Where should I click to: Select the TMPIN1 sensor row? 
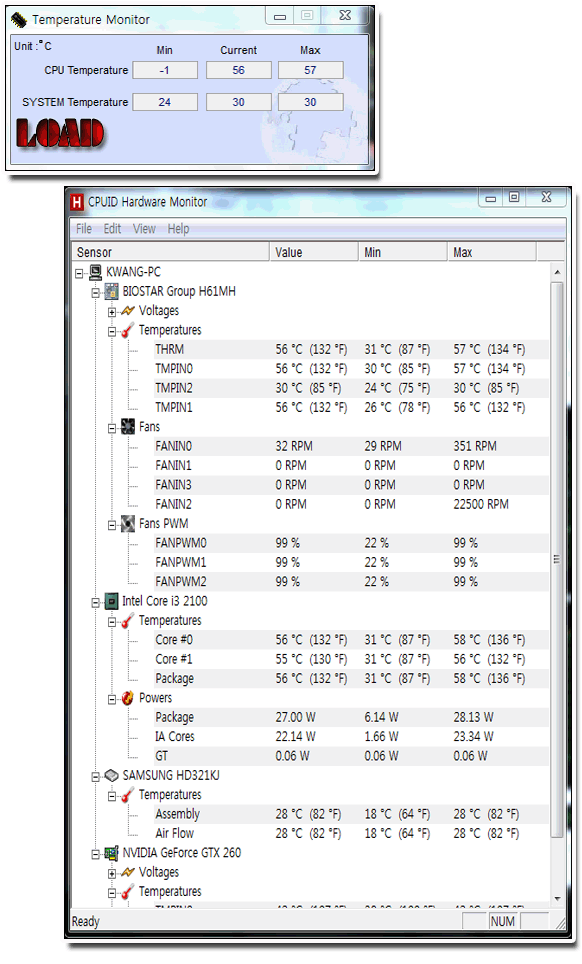pos(351,408)
